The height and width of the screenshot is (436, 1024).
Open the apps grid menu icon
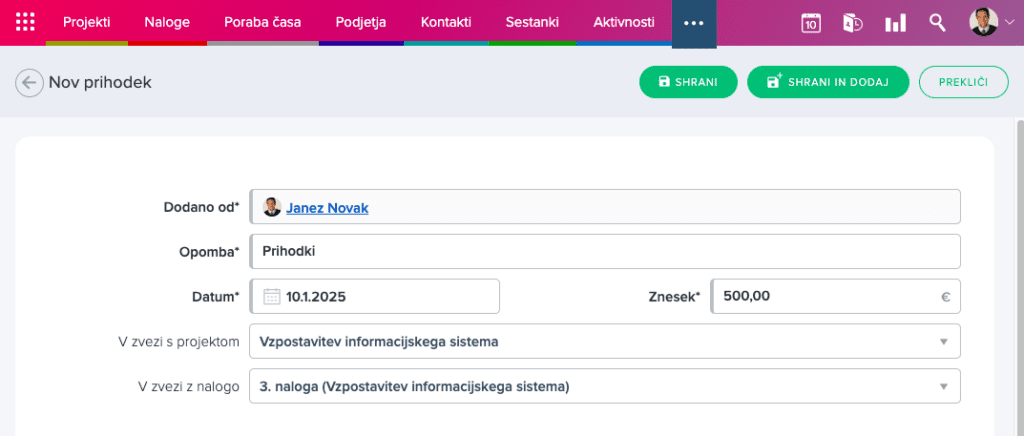click(x=26, y=22)
